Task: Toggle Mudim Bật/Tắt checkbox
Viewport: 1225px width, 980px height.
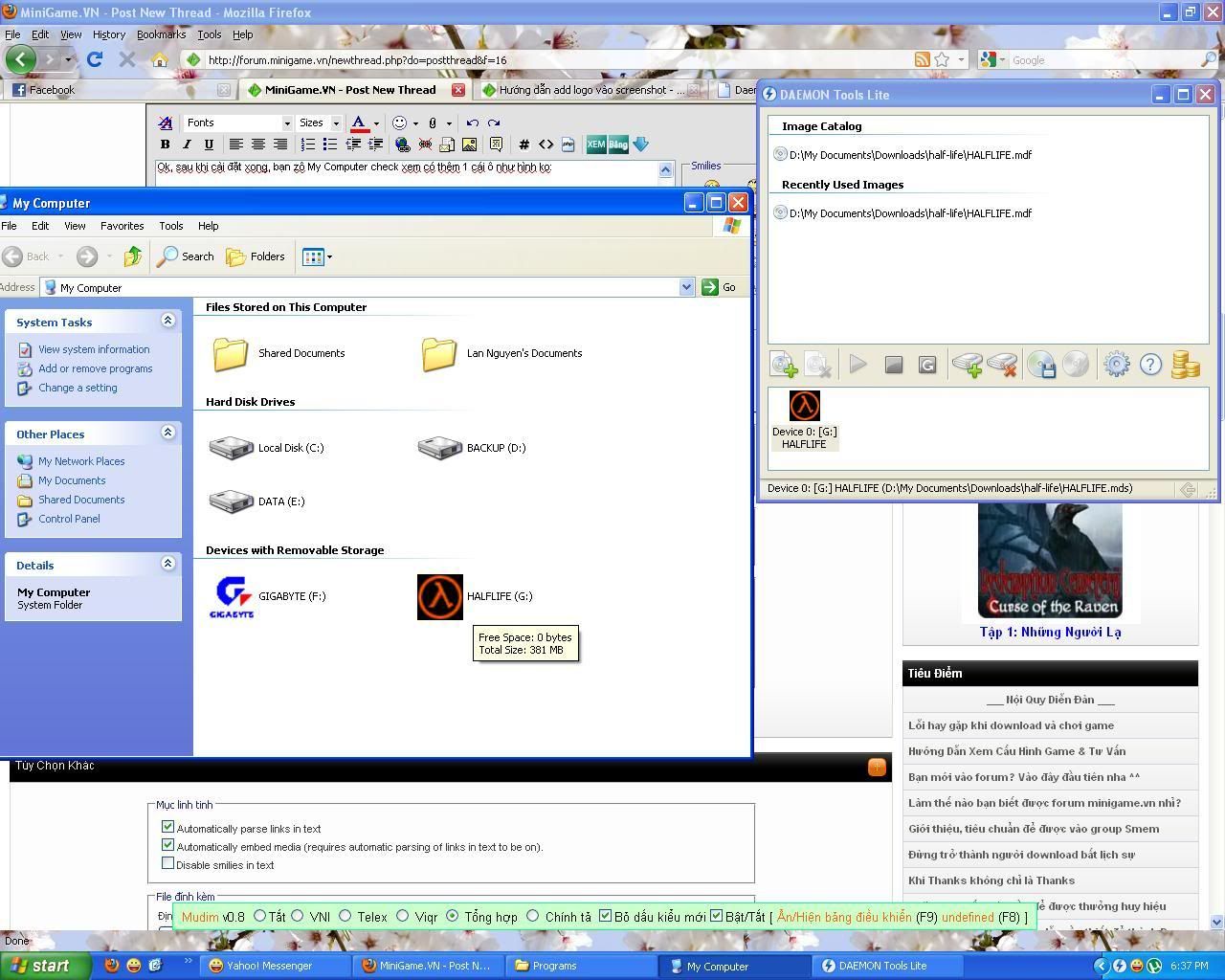Action: coord(716,916)
